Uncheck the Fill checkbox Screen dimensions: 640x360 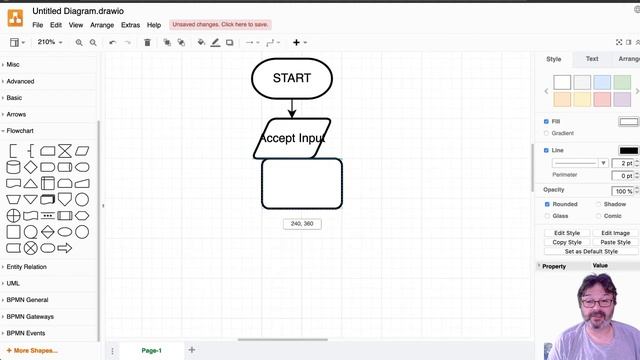(546, 122)
